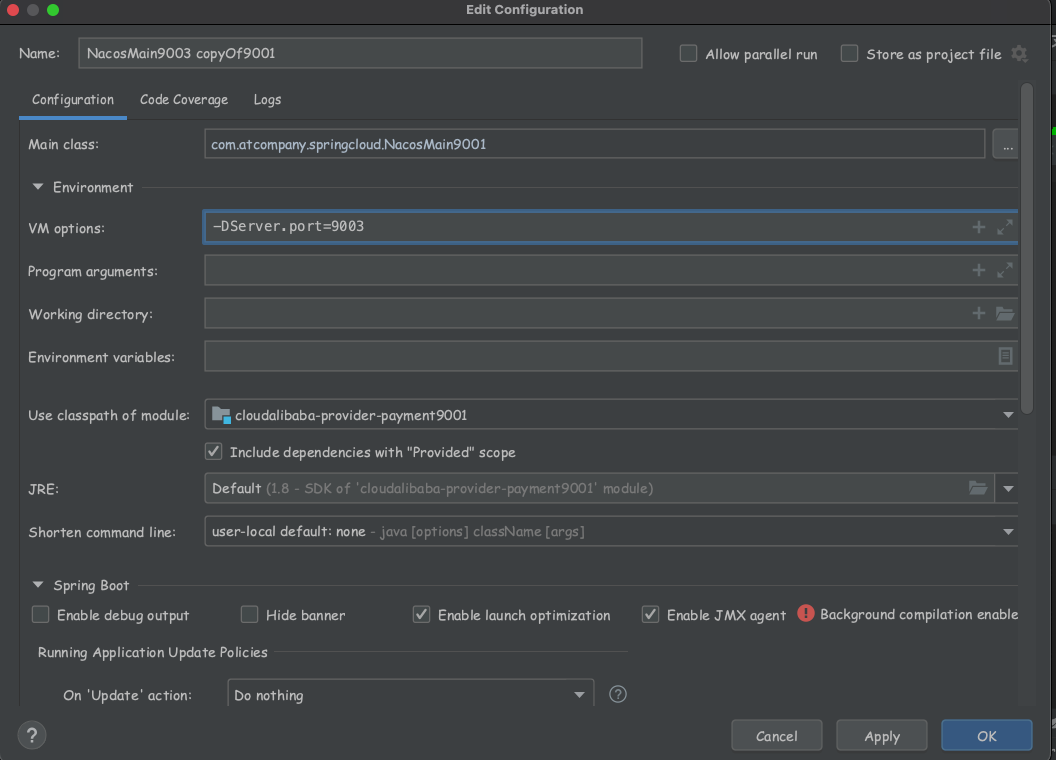This screenshot has height=760, width=1056.
Task: Browse for JRE folder icon
Action: coord(978,488)
